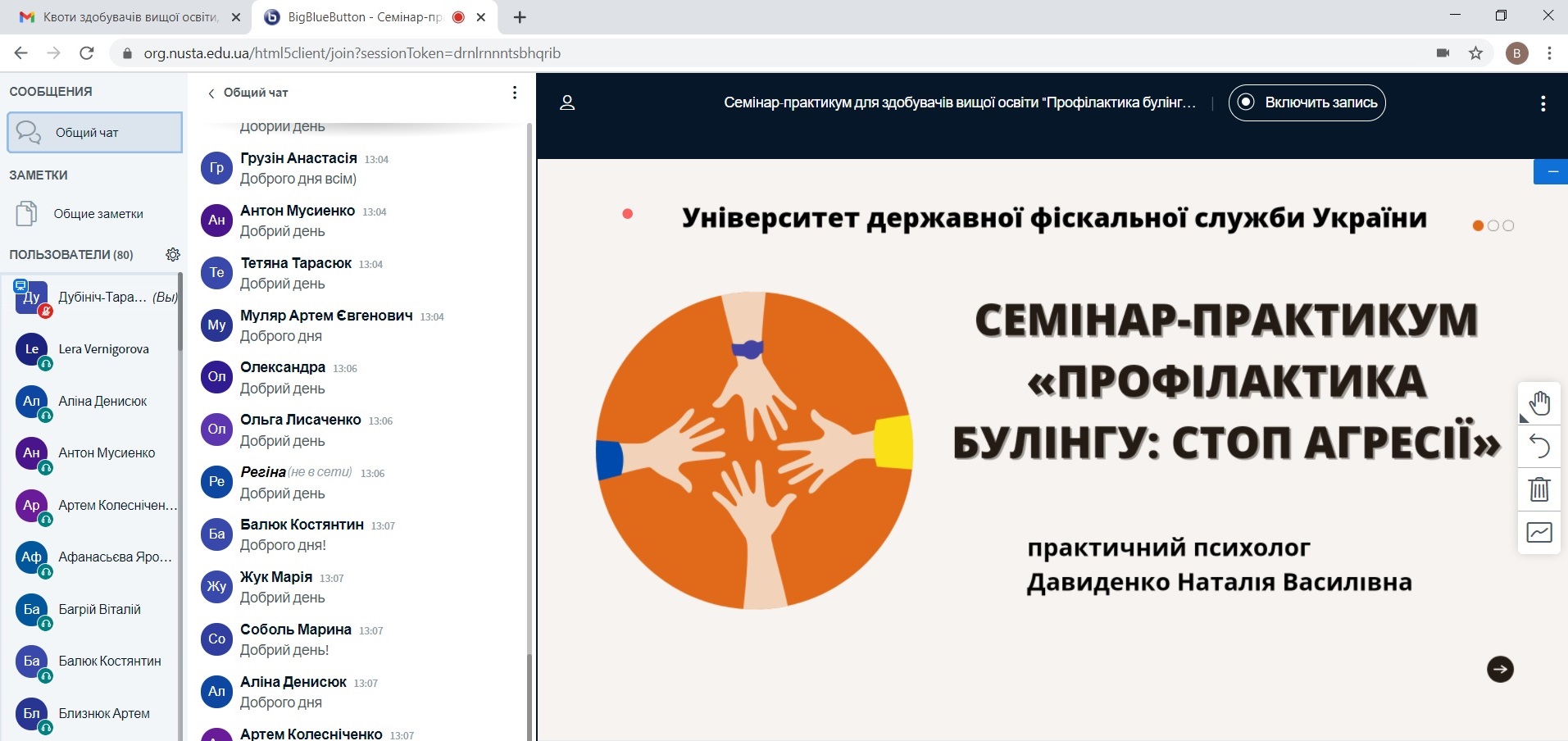Open Общий чат in the messages section
This screenshot has width=1568, height=741.
95,133
